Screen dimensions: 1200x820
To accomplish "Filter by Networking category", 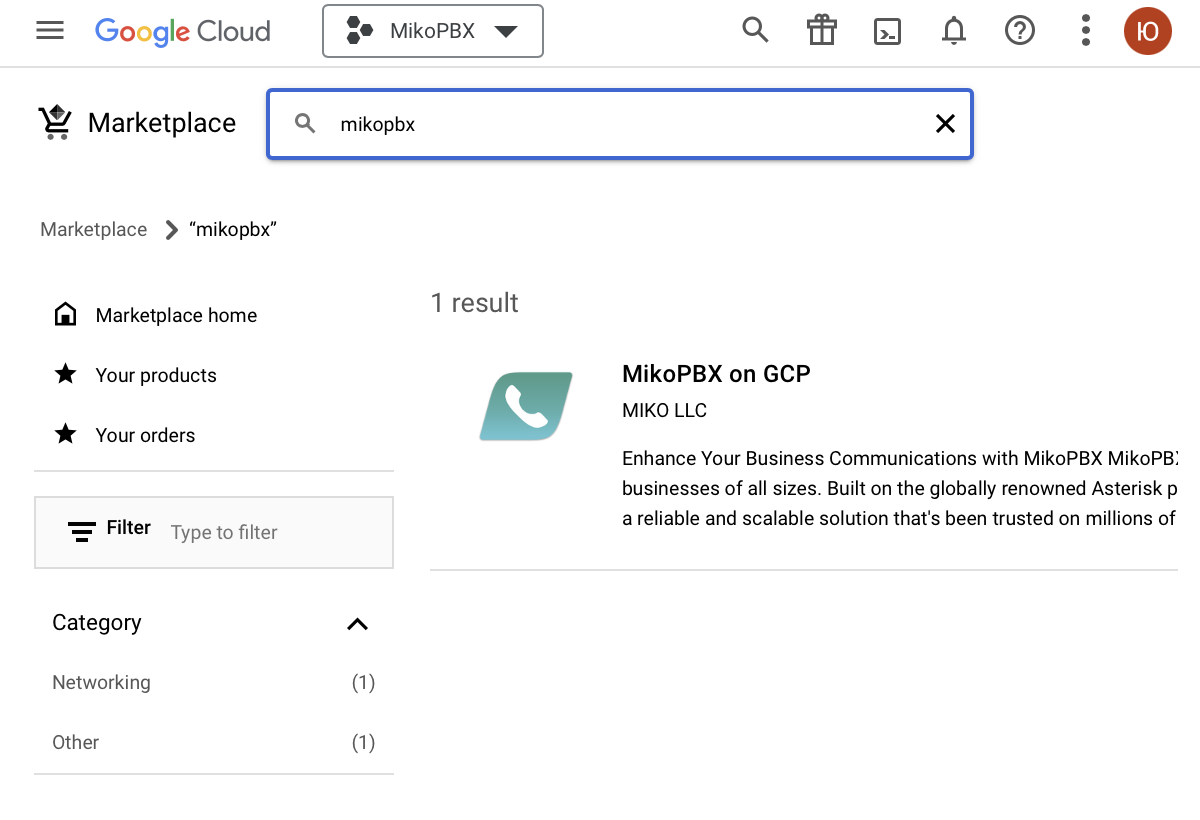I will [x=102, y=683].
